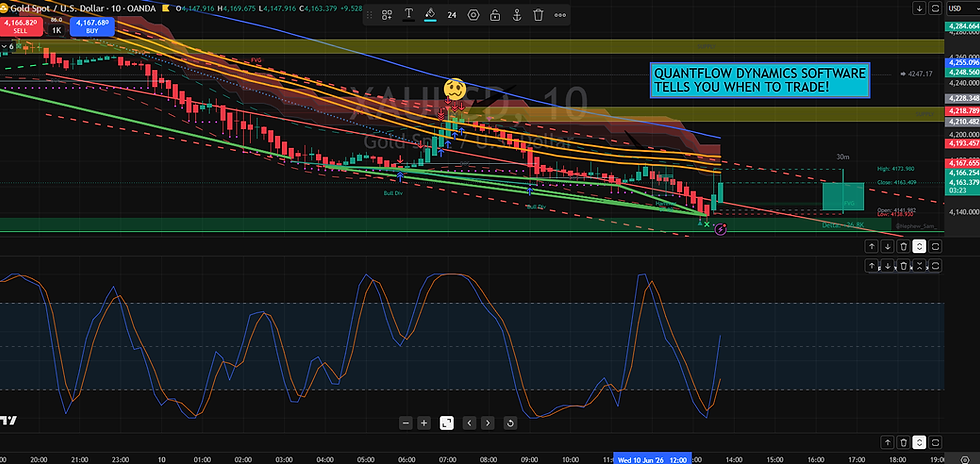Screen dimensions: 980x464
Task: Open the 1K order quantity selector
Action: tap(56, 29)
